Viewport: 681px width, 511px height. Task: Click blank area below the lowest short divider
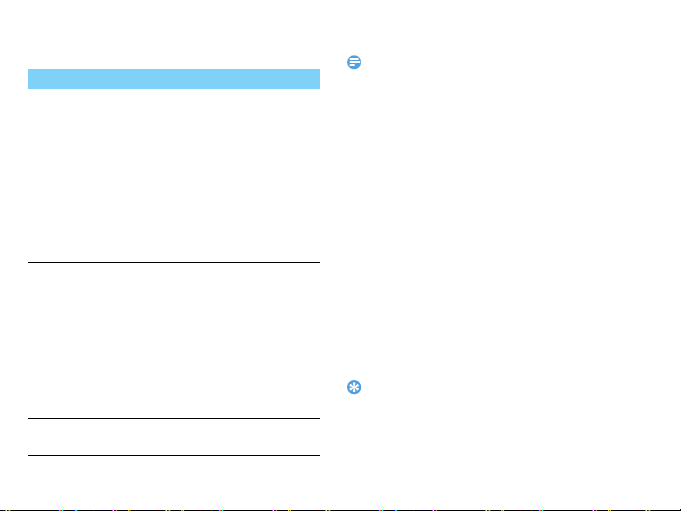click(x=174, y=482)
